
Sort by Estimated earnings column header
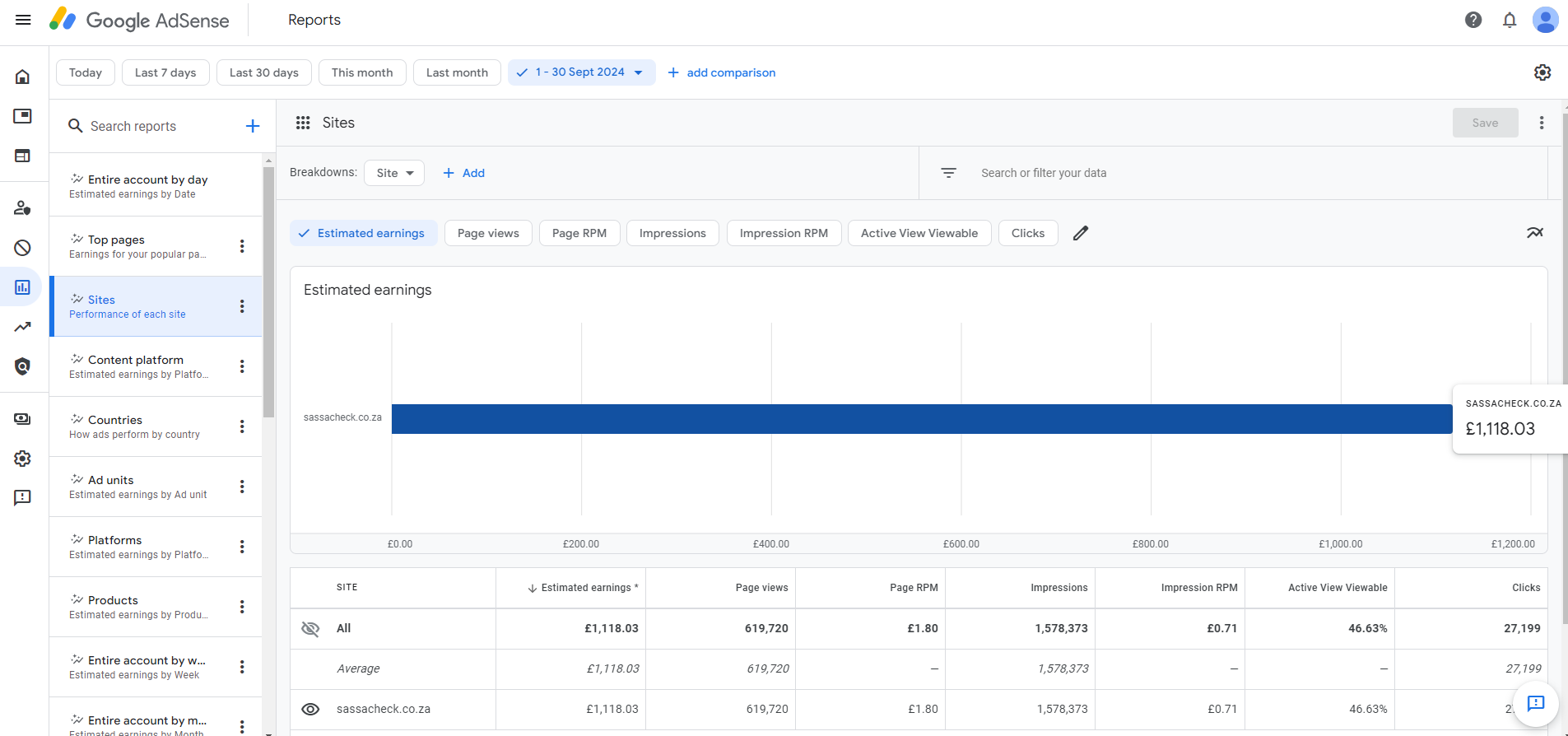tap(583, 588)
